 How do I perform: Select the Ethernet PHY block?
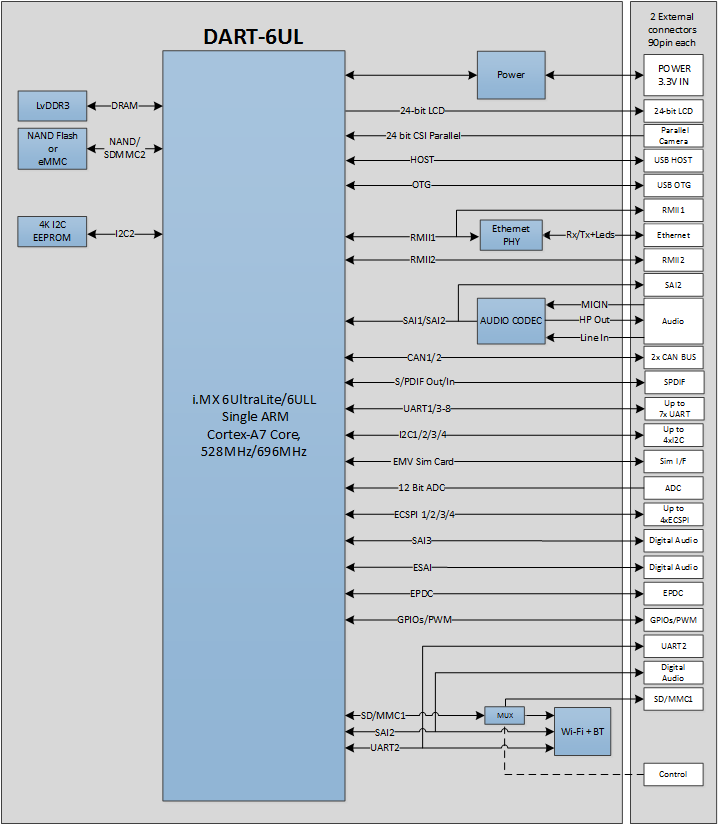pos(511,235)
